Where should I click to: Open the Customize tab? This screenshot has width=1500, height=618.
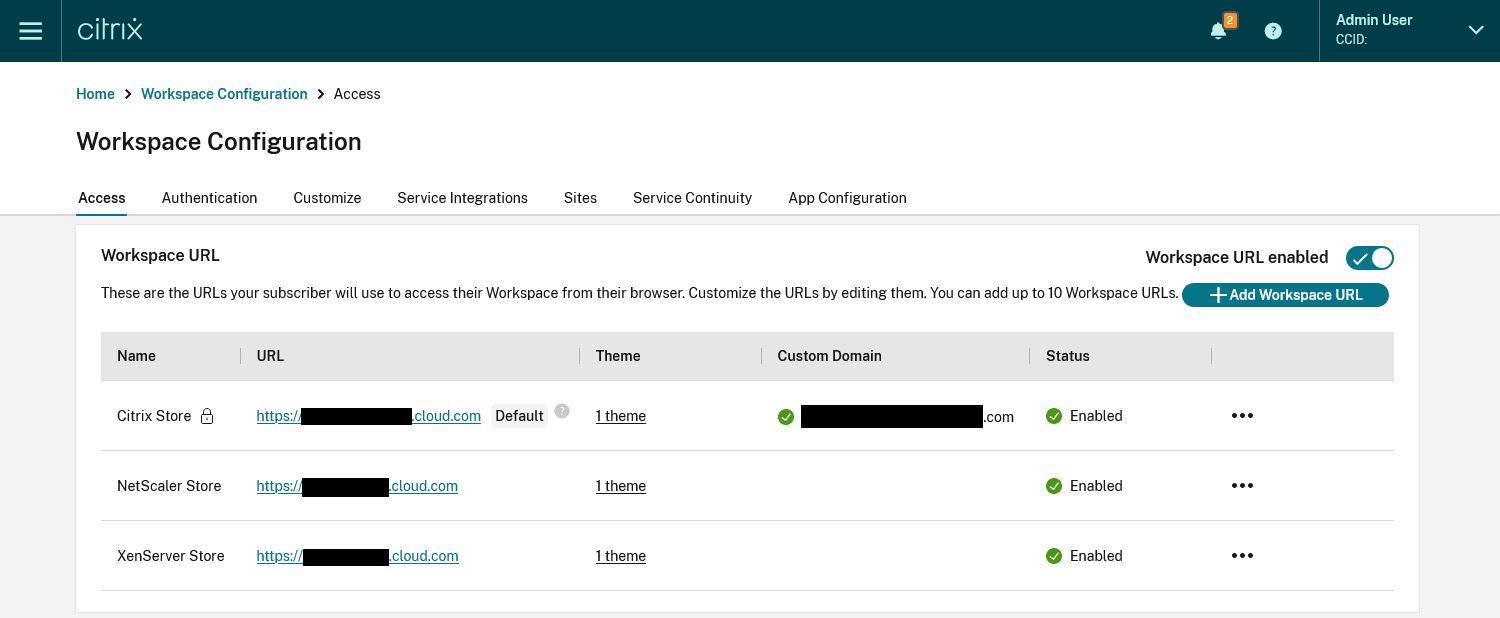click(x=327, y=198)
